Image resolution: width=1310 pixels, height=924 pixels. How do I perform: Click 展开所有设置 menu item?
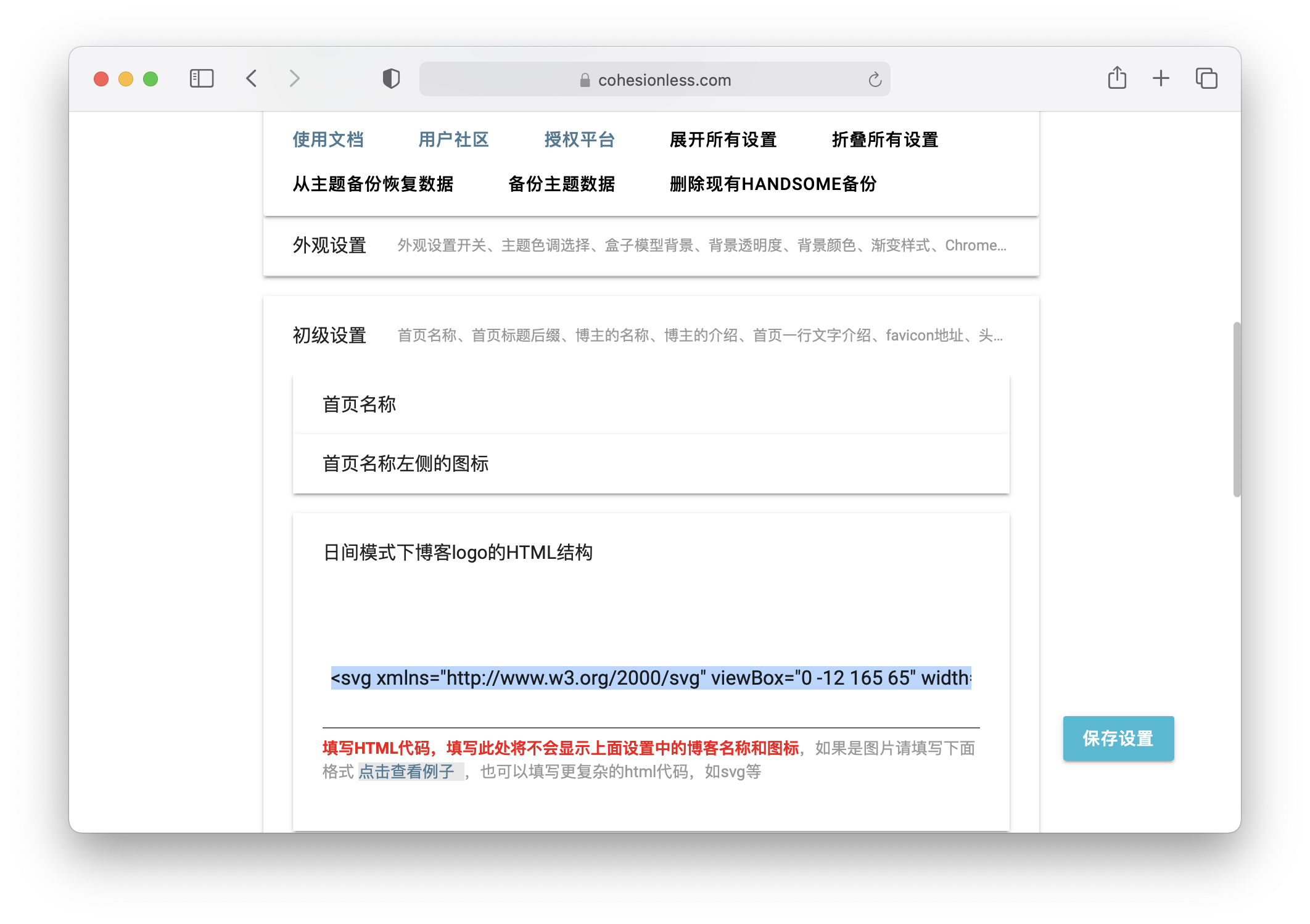click(x=723, y=140)
